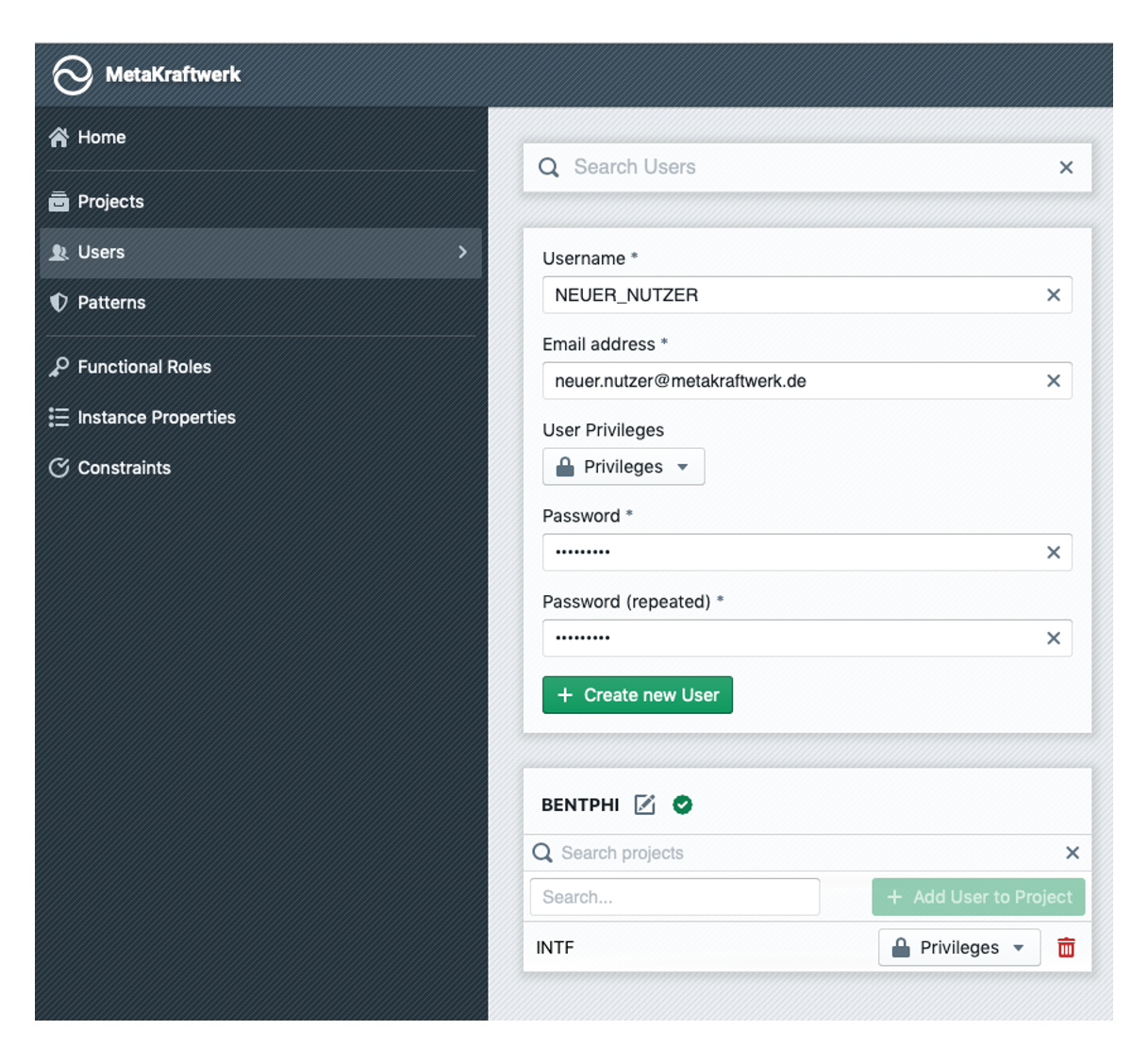The image size is (1148, 1063).
Task: Expand the Users menu chevron
Action: point(462,252)
